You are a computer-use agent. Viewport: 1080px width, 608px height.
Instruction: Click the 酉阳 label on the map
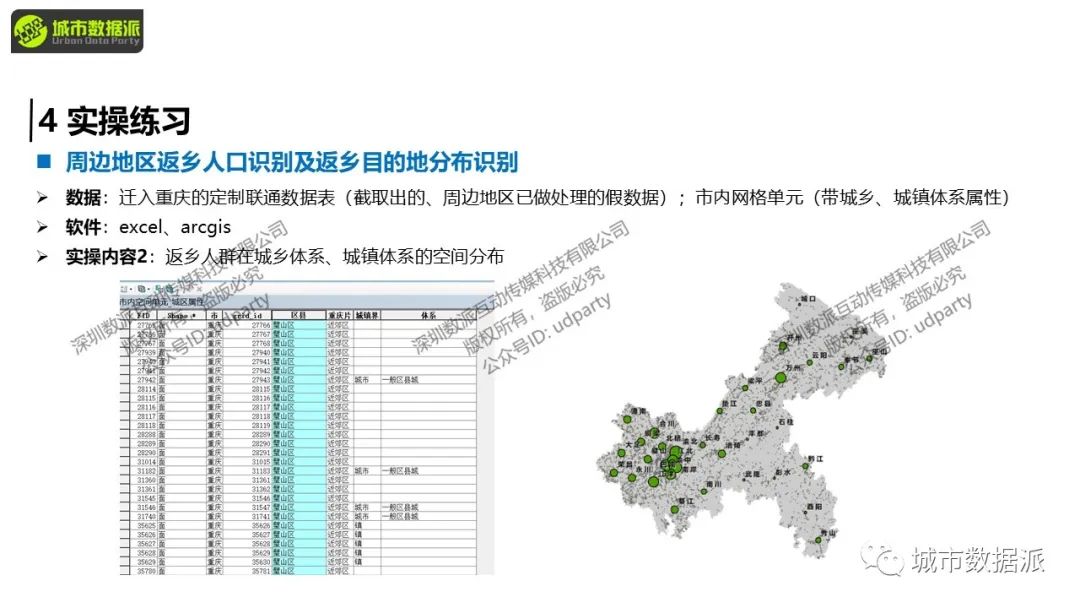(x=814, y=506)
